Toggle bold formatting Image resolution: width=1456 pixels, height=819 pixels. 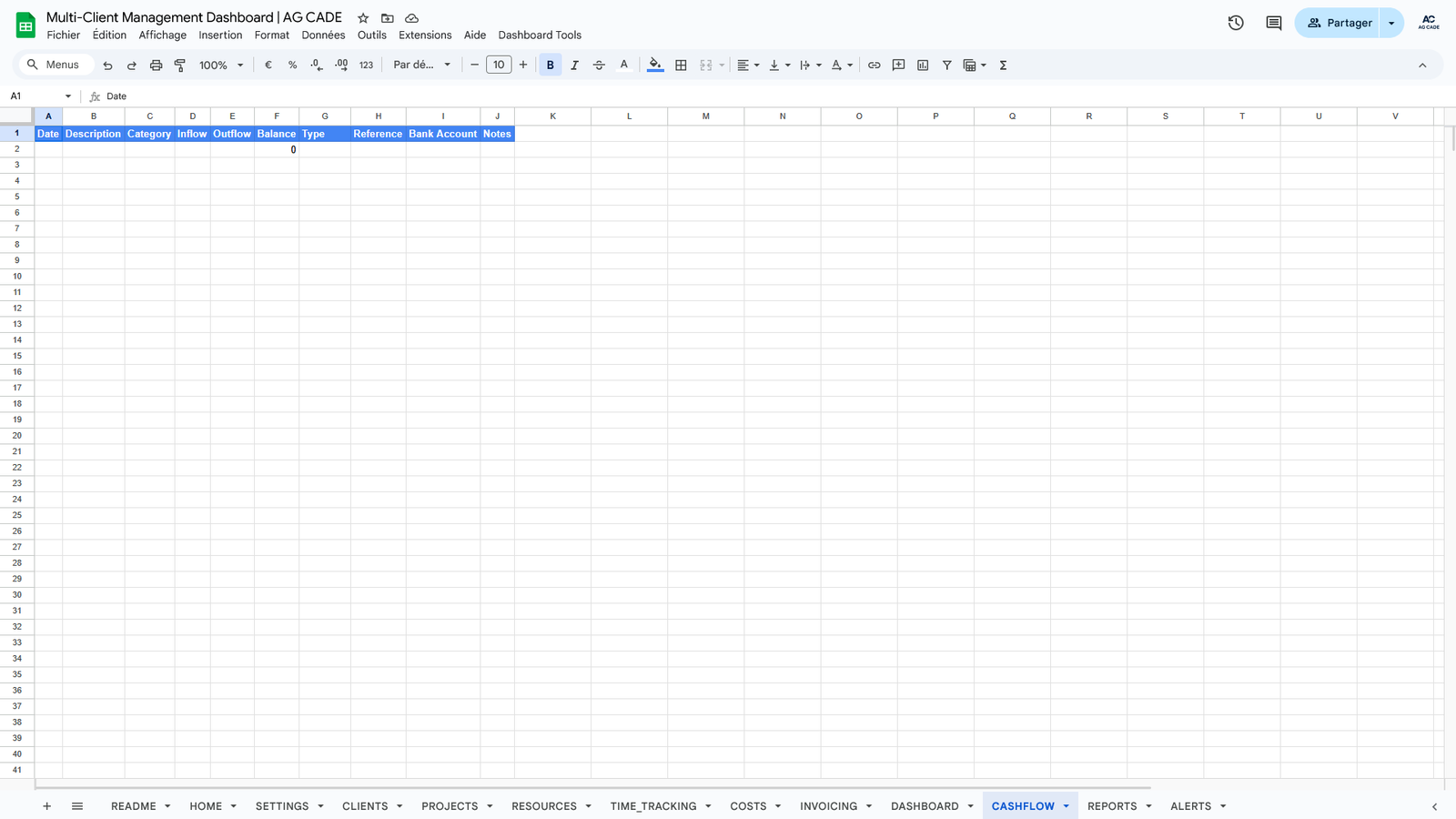click(550, 66)
